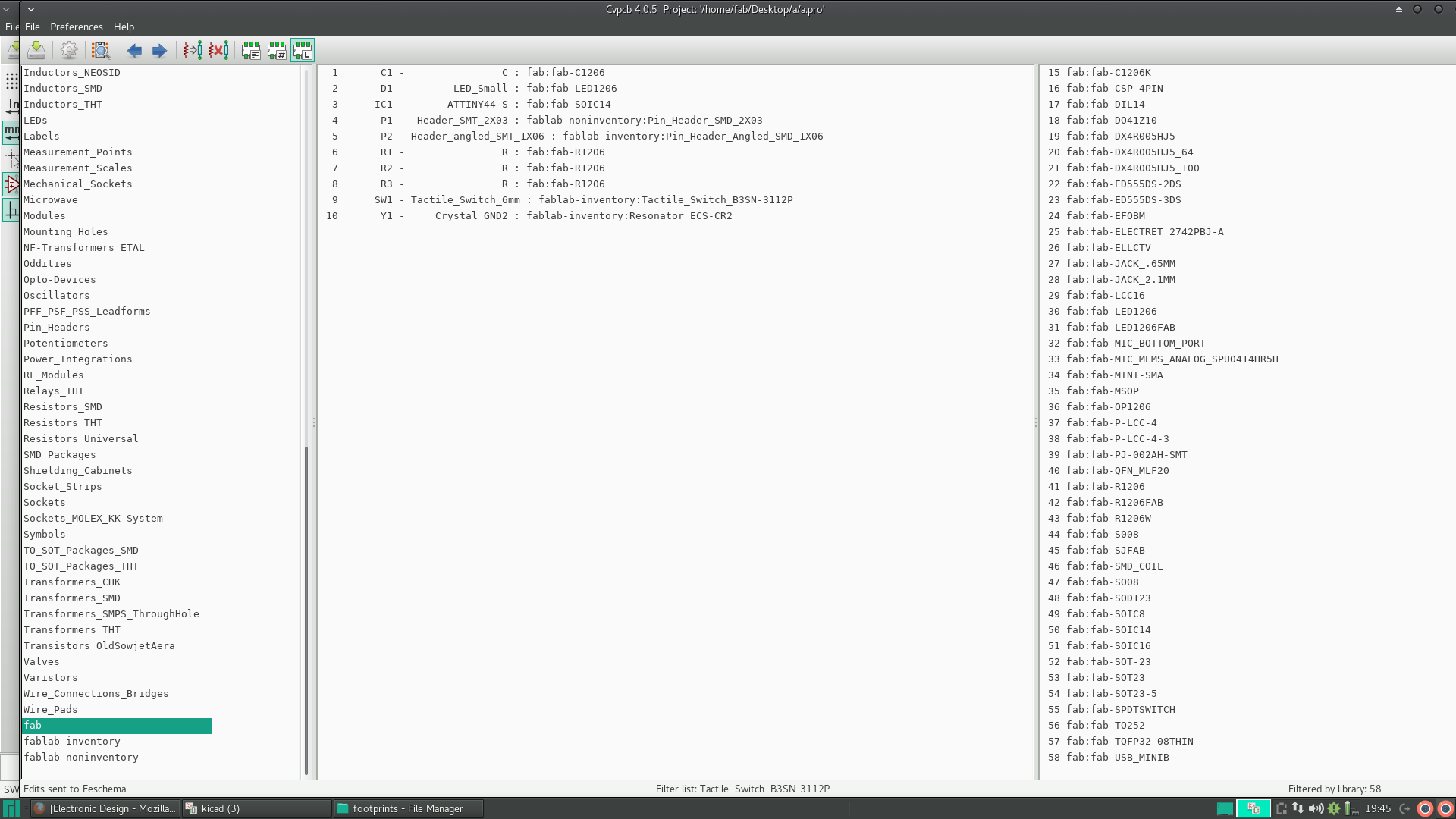Image resolution: width=1456 pixels, height=819 pixels.
Task: Select fab:fab-SOIC14 footprint in right list
Action: pos(1108,629)
